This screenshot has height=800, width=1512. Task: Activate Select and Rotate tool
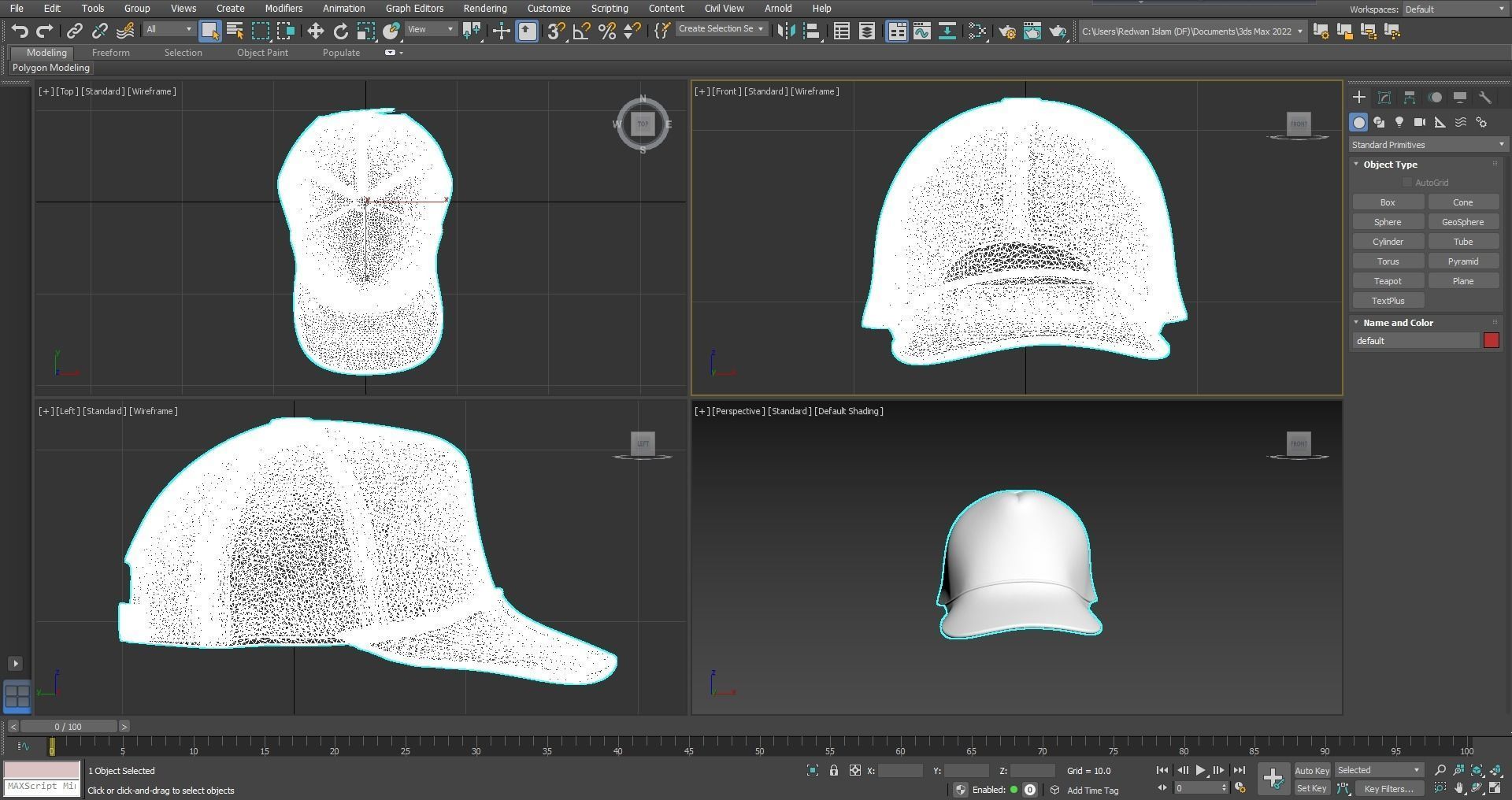(x=340, y=31)
